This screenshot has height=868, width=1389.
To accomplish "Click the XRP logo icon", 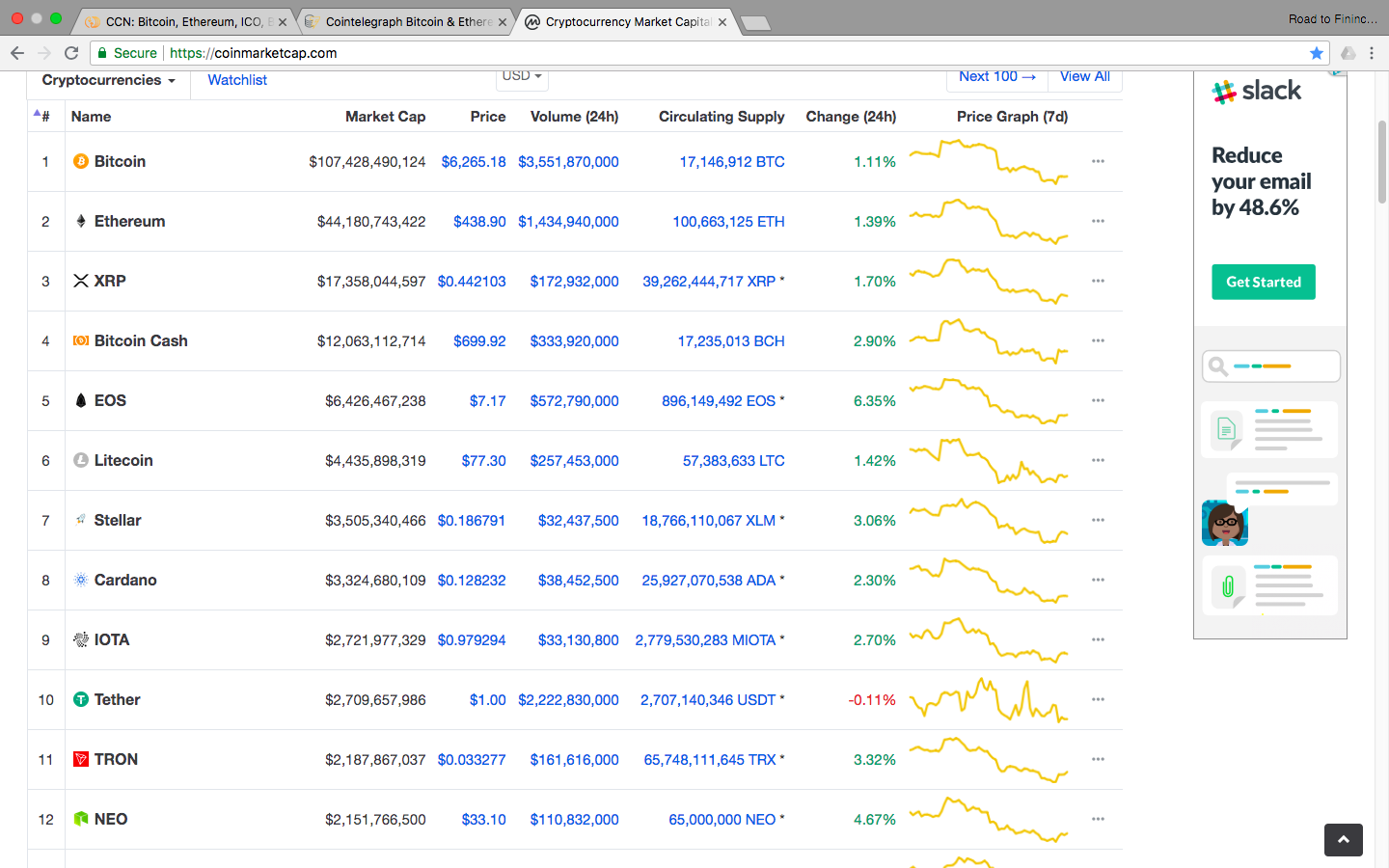I will coord(81,281).
